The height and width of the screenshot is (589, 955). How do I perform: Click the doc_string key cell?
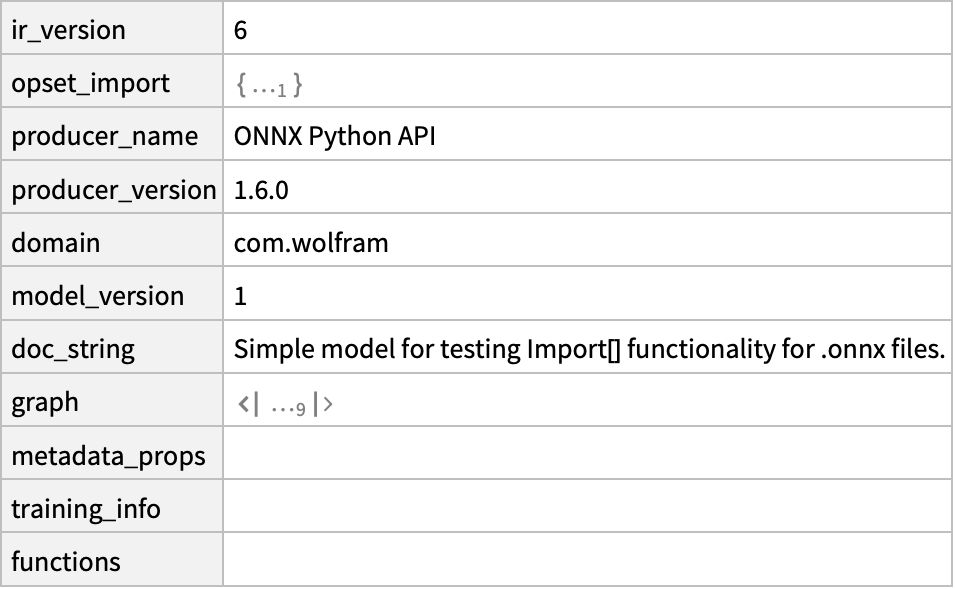[112, 346]
